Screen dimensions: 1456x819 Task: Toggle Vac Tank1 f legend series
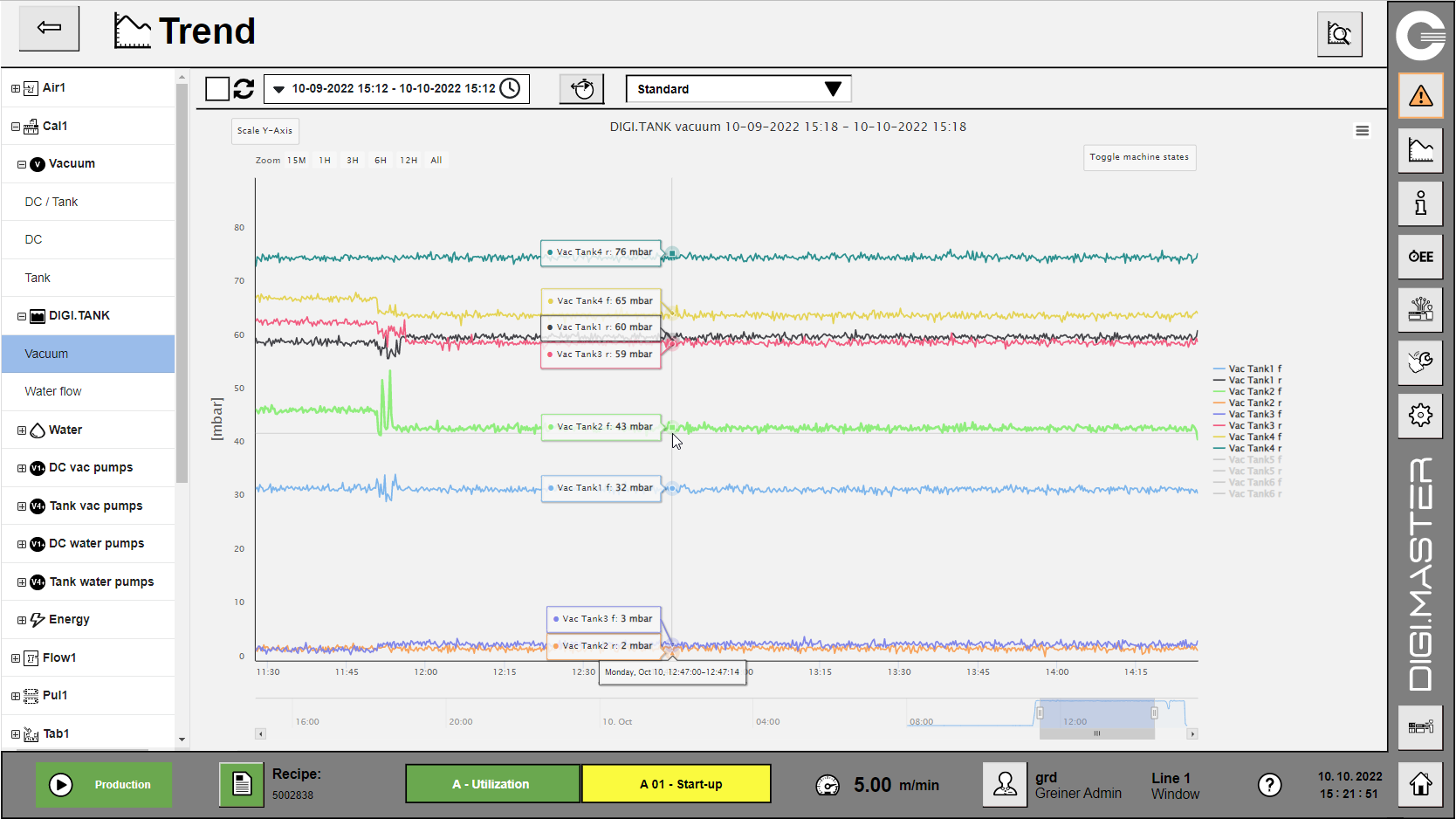pos(1247,369)
